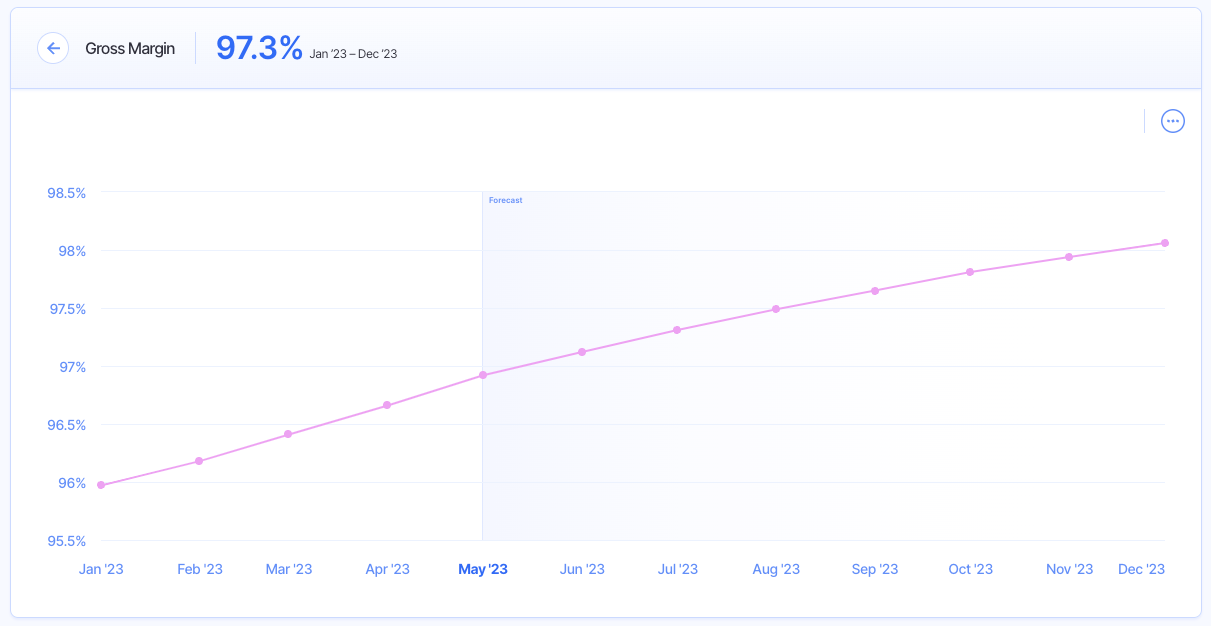This screenshot has width=1211, height=626.
Task: Select the Jul '23 data point
Action: pos(677,330)
